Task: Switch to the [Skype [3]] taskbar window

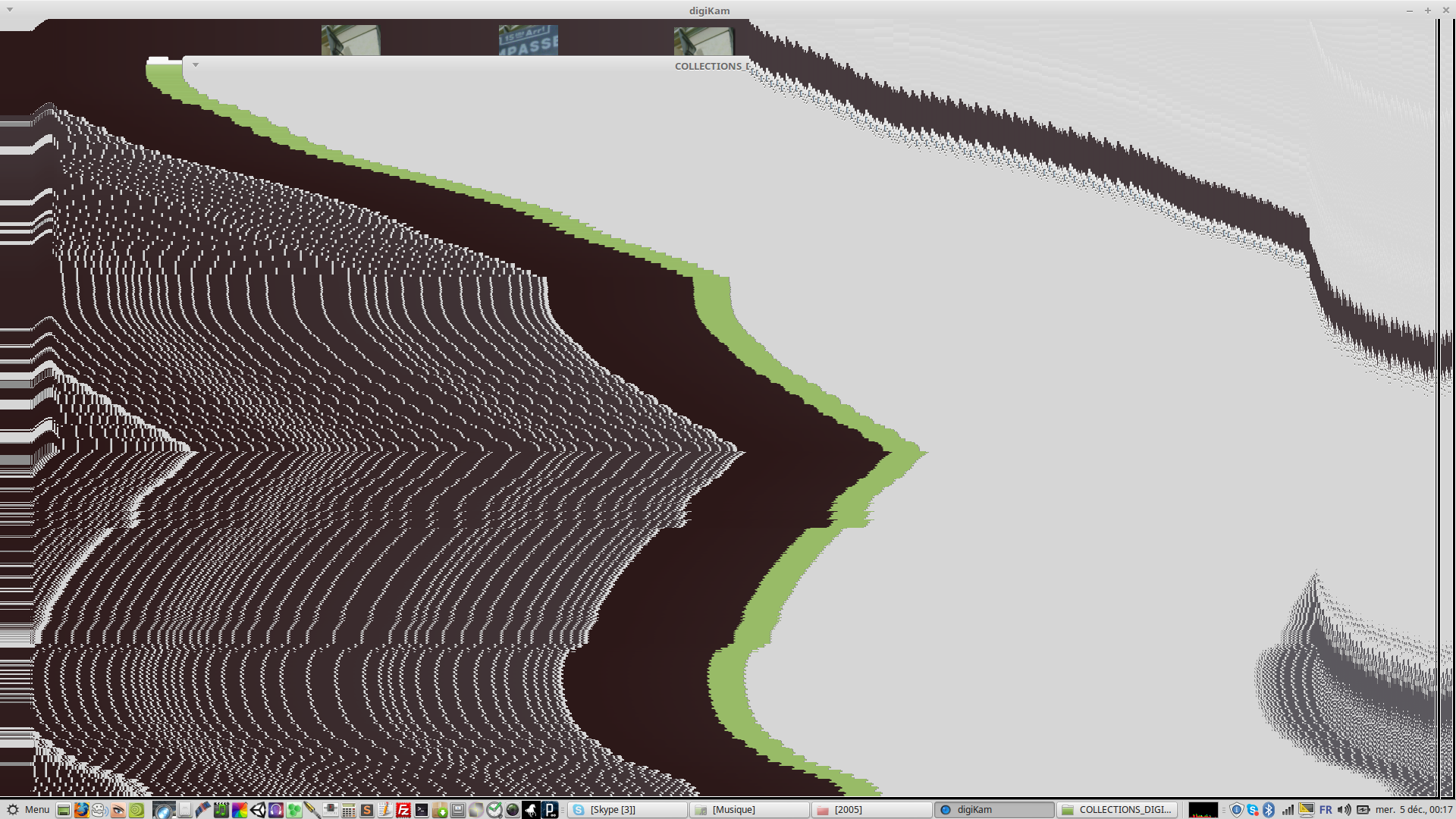Action: coord(628,810)
